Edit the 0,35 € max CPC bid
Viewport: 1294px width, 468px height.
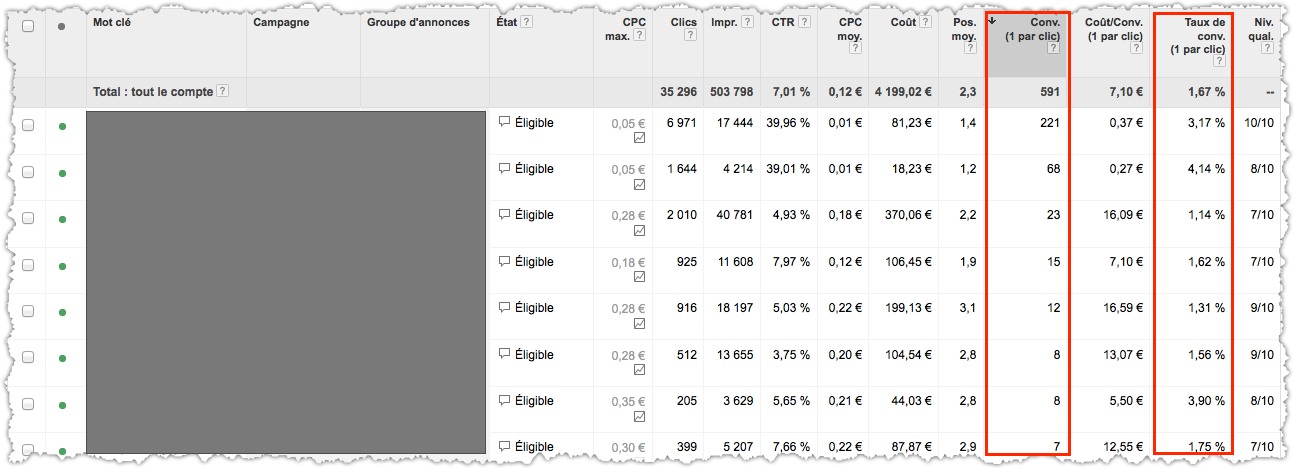click(629, 401)
